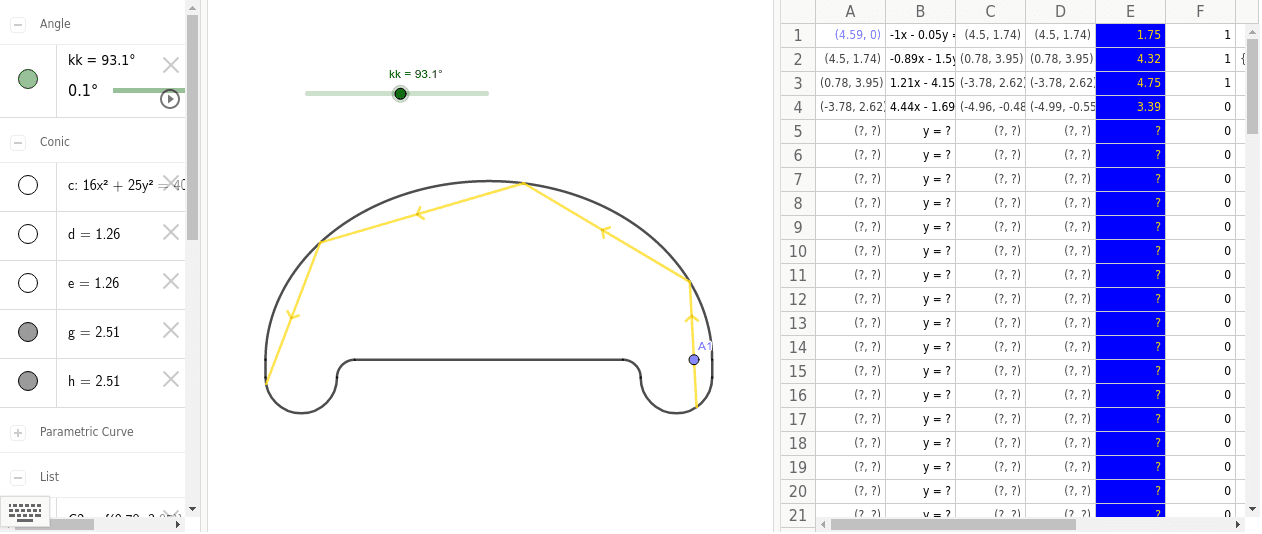Click algebra panel scroll-down arrow

tap(193, 509)
